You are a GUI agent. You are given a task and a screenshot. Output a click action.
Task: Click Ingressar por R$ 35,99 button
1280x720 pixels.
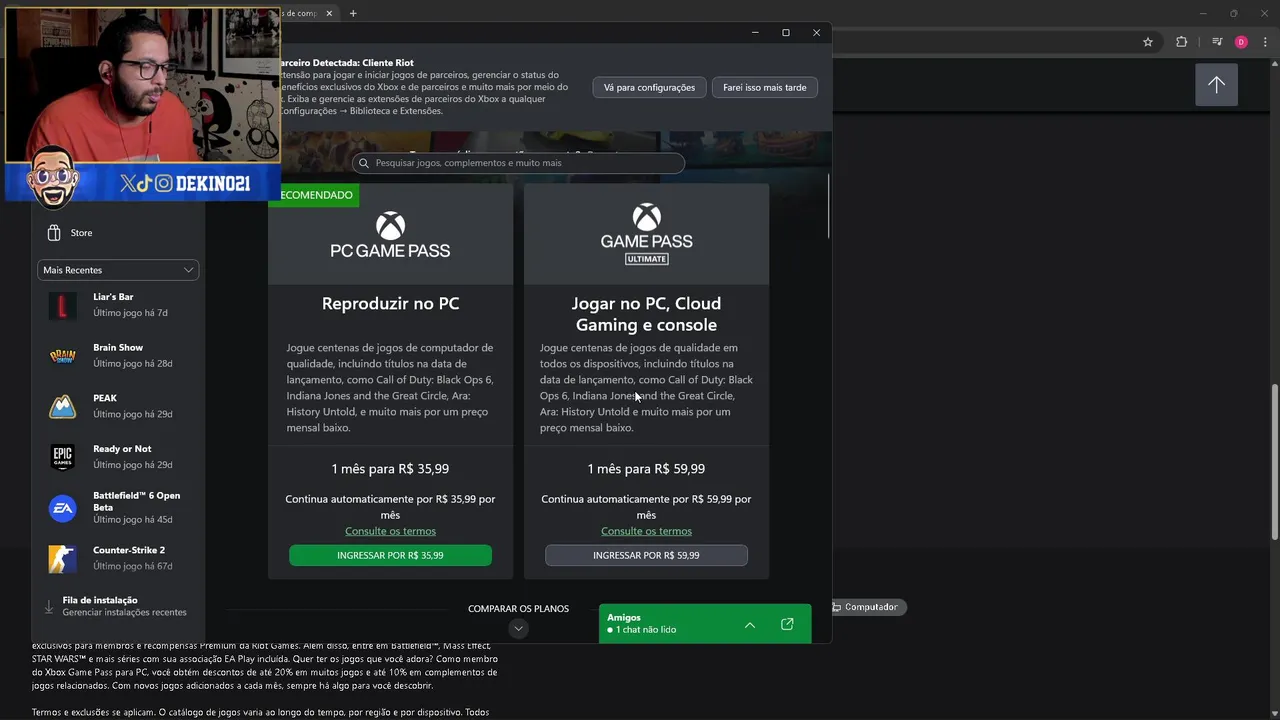(390, 555)
